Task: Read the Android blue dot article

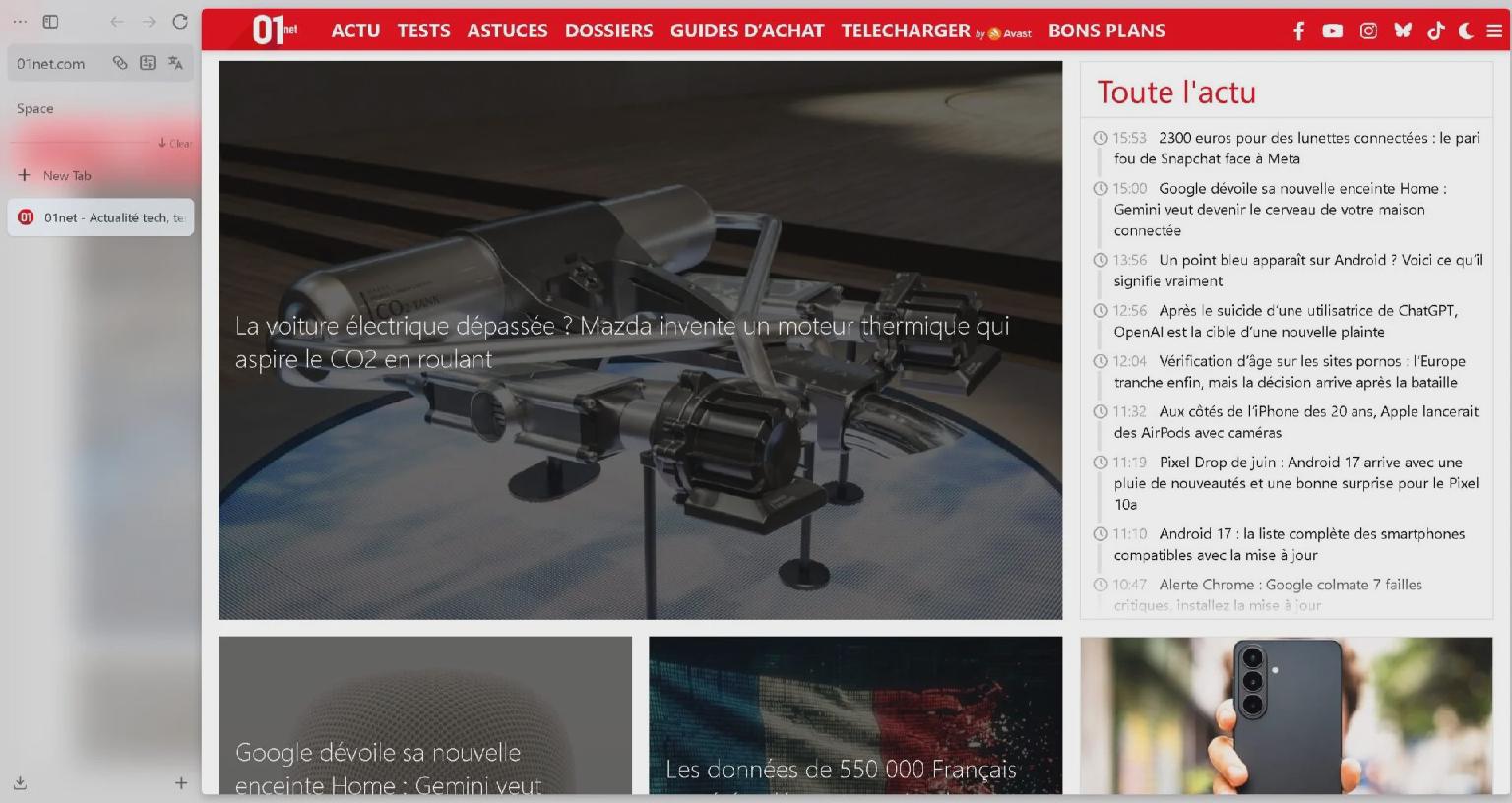Action: [x=1298, y=270]
